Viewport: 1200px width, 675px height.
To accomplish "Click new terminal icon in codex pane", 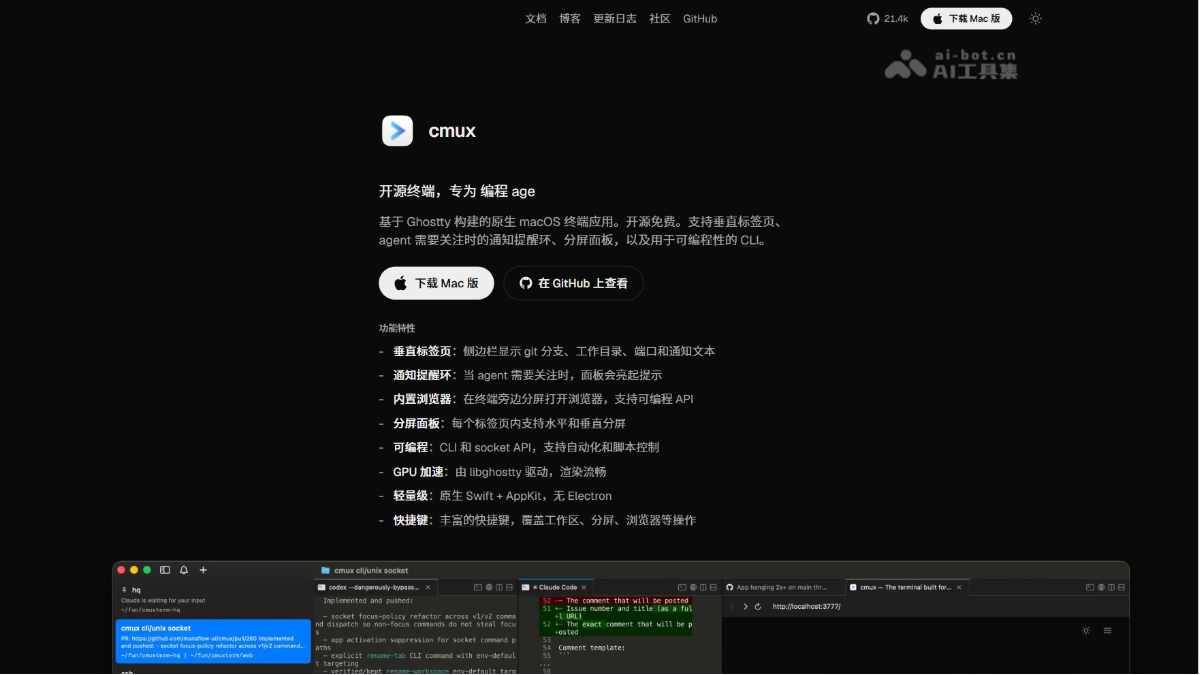I will tap(478, 587).
